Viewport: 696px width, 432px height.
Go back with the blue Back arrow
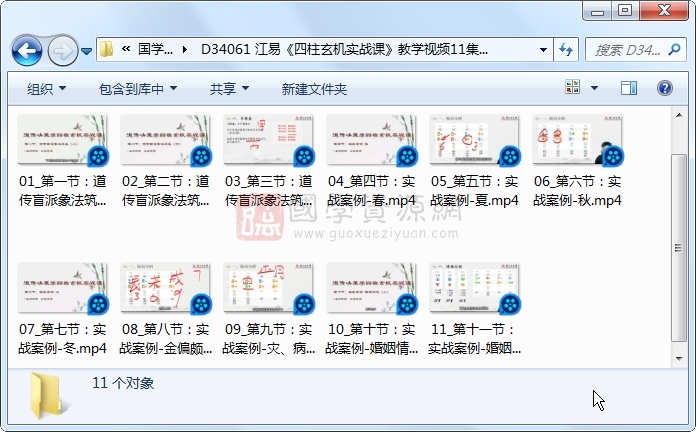coord(27,51)
